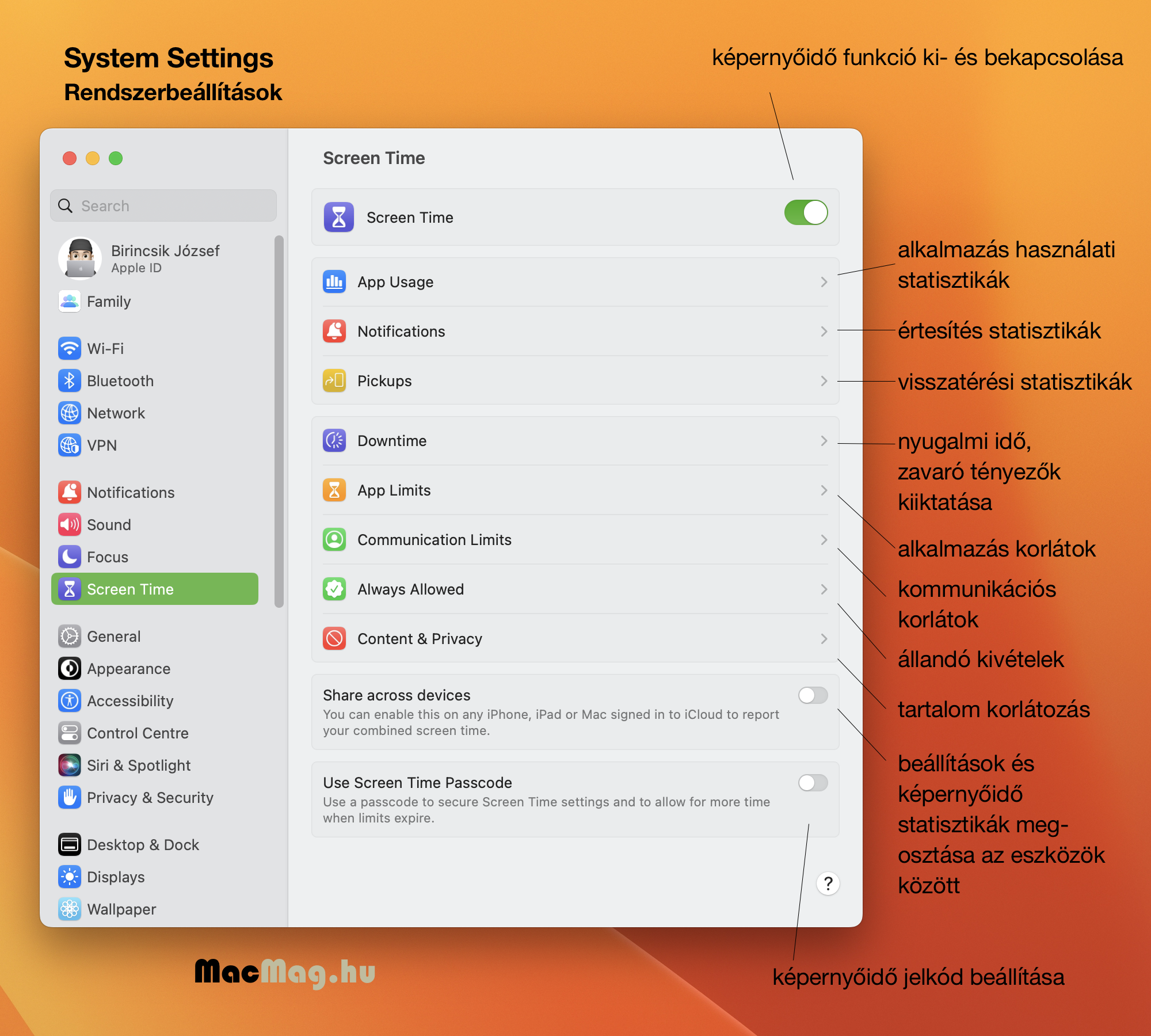Screen dimensions: 1151x1036
Task: Open App Limits chevron arrow
Action: 824,490
